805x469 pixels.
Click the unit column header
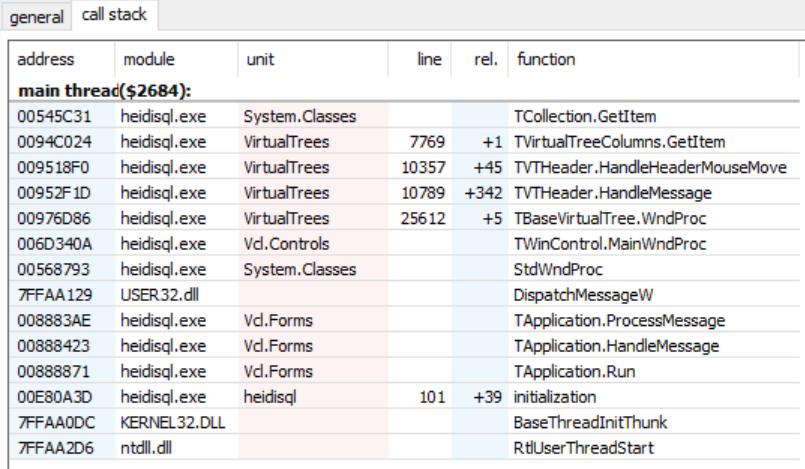313,60
